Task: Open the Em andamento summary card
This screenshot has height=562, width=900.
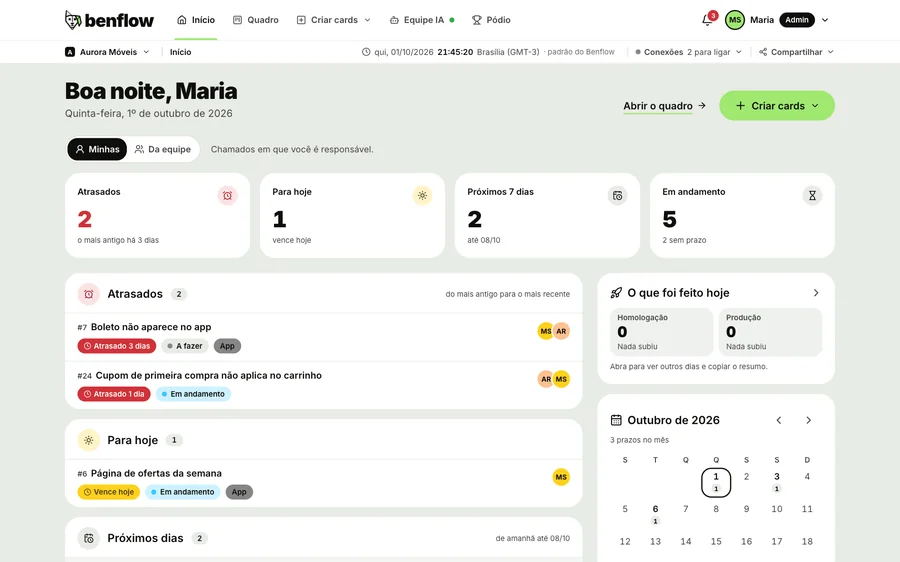Action: click(x=742, y=215)
